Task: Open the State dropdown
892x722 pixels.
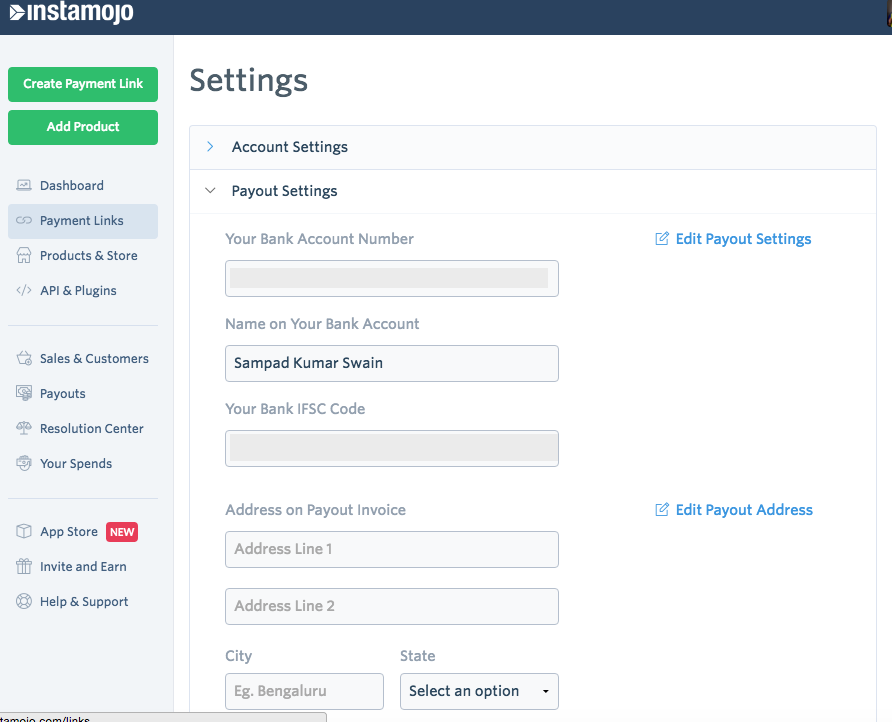Action: (479, 691)
